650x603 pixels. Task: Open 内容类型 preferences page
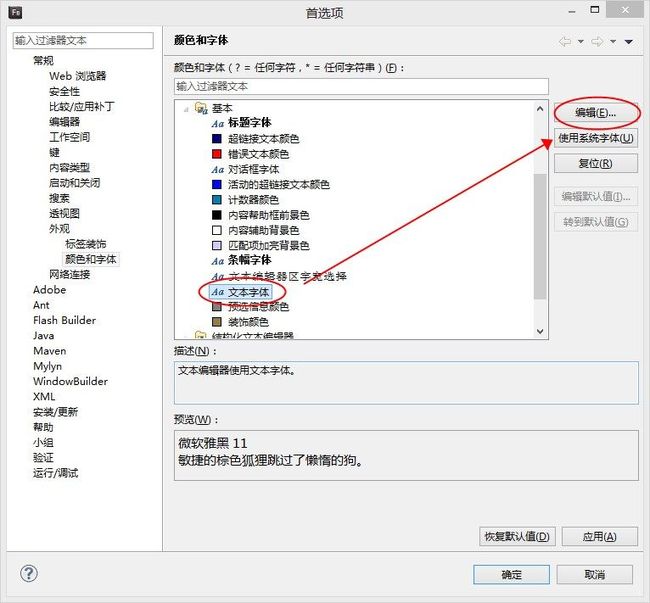(x=69, y=167)
